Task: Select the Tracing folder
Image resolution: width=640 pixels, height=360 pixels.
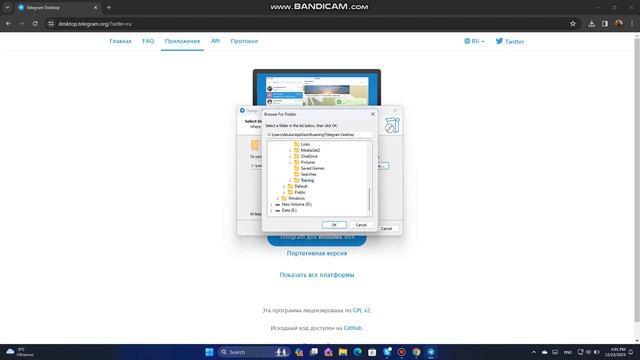Action: coord(307,180)
